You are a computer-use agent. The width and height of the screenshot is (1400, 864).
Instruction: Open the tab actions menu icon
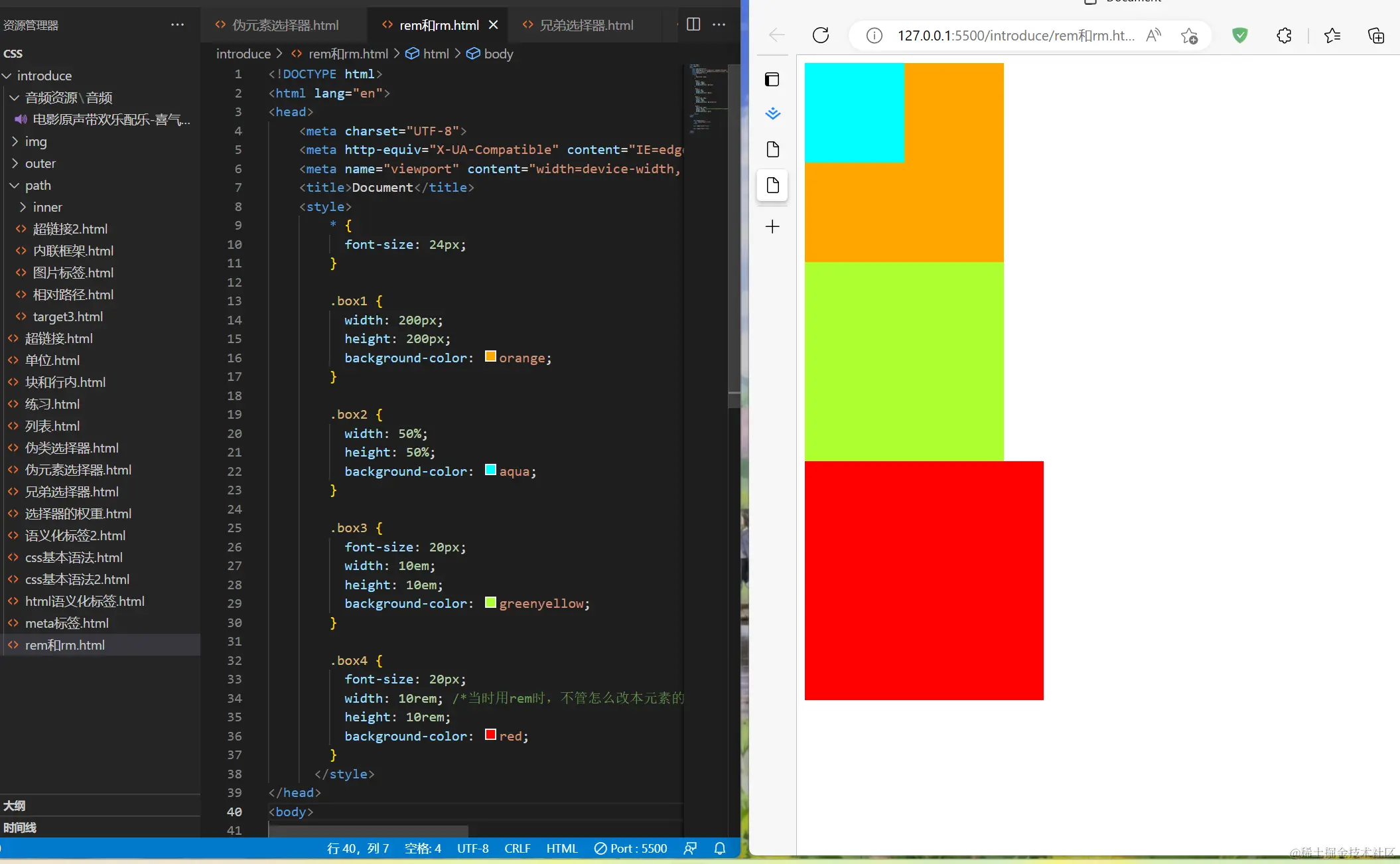point(772,80)
